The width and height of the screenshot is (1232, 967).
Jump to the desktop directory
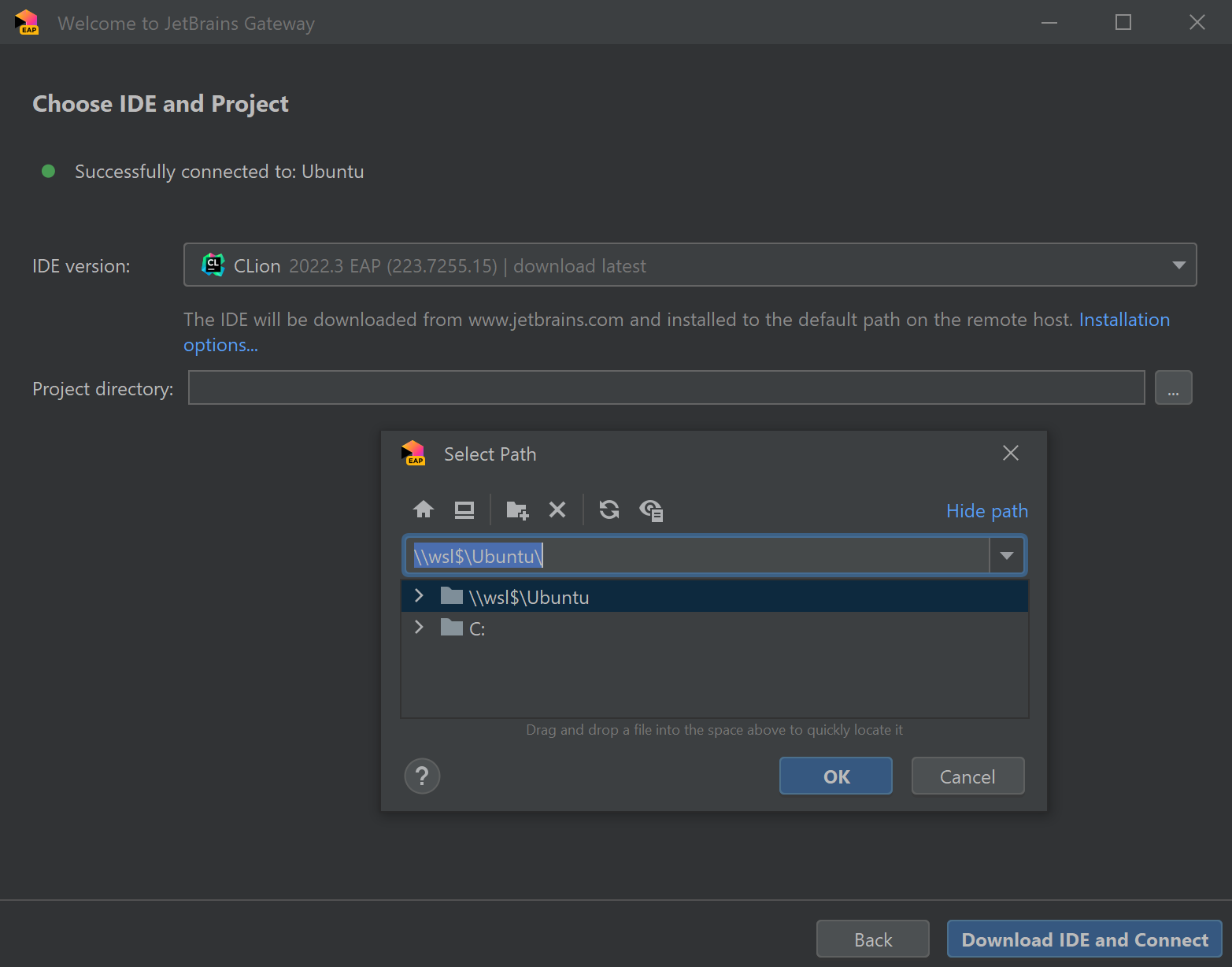pos(464,509)
